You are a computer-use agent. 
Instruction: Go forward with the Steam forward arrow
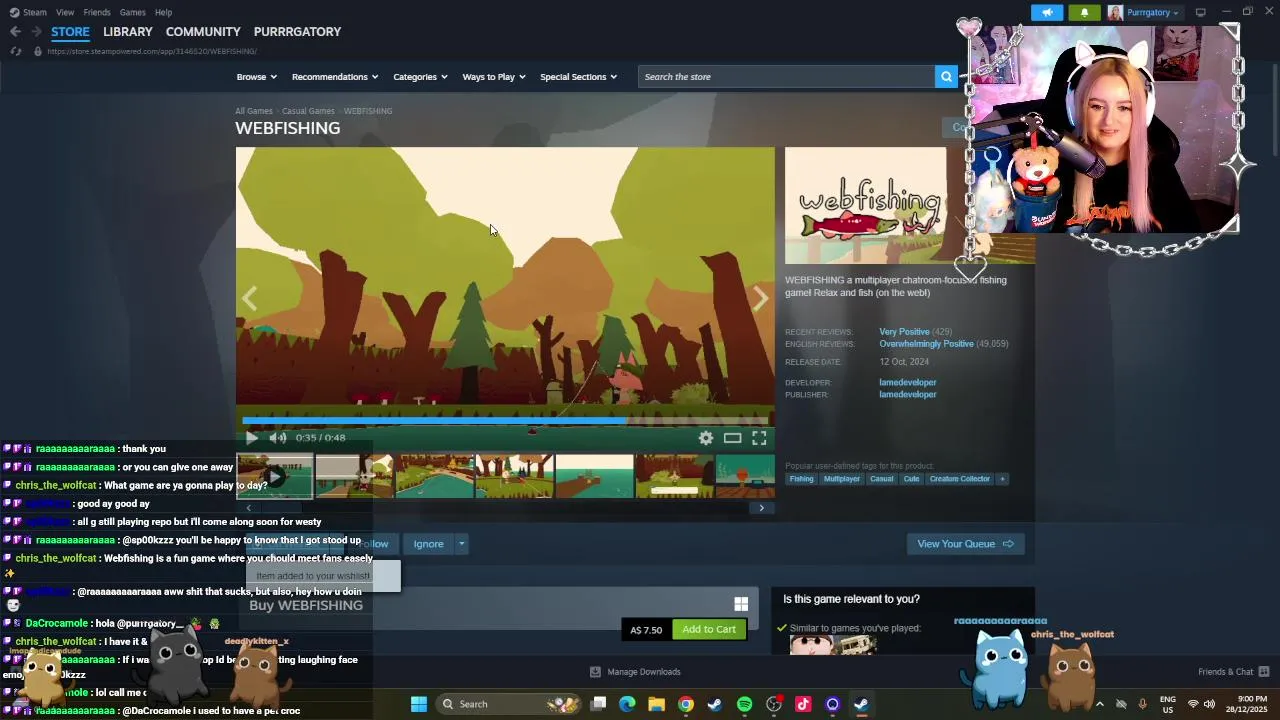tap(36, 32)
